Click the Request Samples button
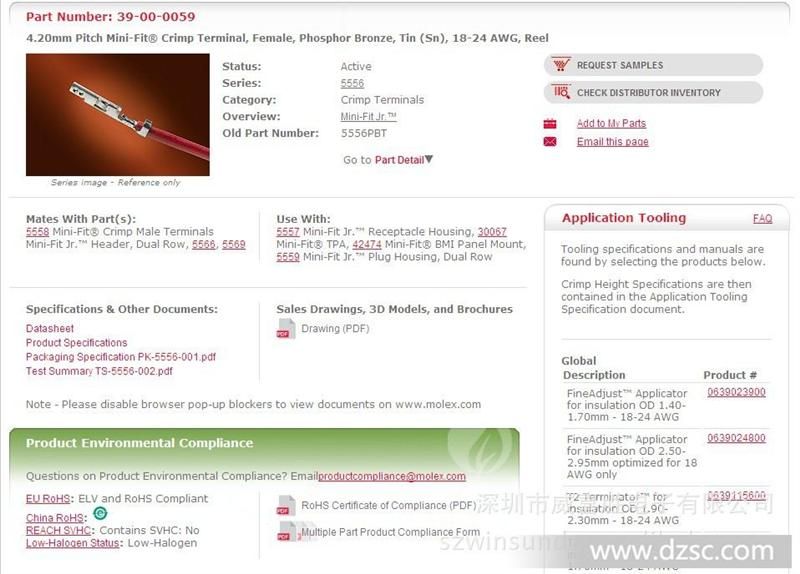Viewport: 800px width, 574px height. (654, 65)
